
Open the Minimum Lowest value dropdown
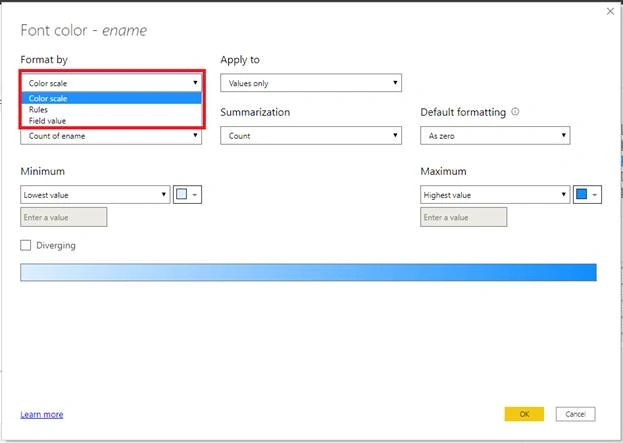(x=95, y=195)
